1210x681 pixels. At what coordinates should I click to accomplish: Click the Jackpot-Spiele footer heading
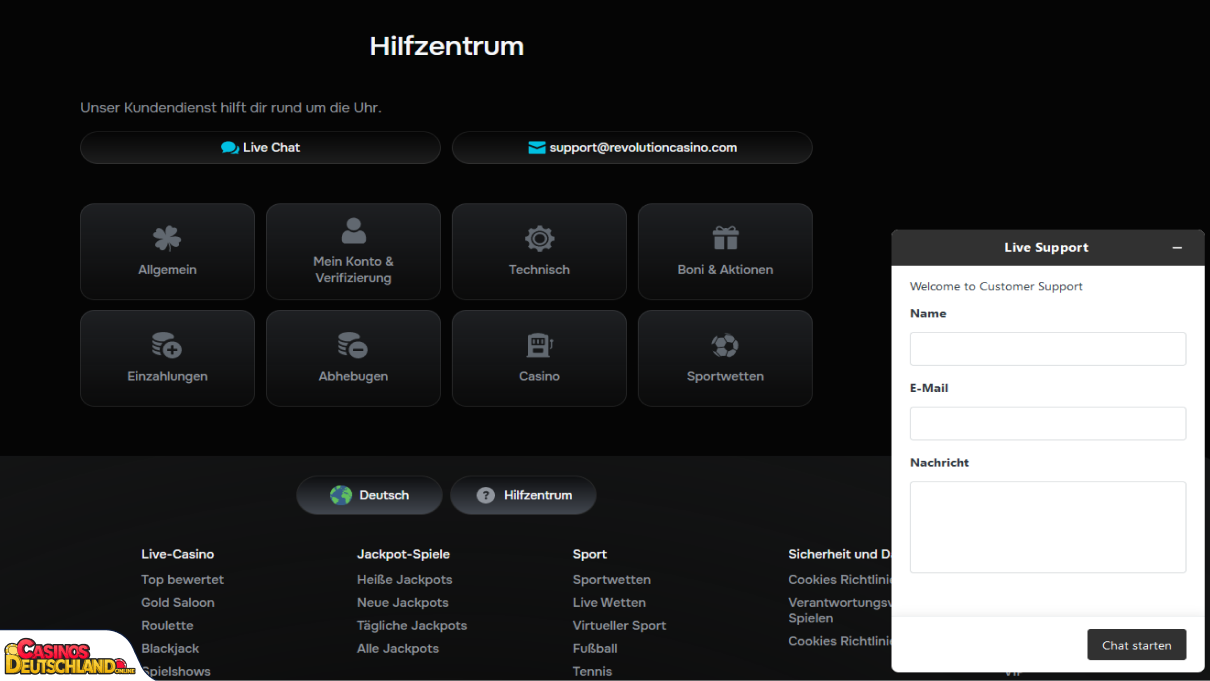coord(404,554)
